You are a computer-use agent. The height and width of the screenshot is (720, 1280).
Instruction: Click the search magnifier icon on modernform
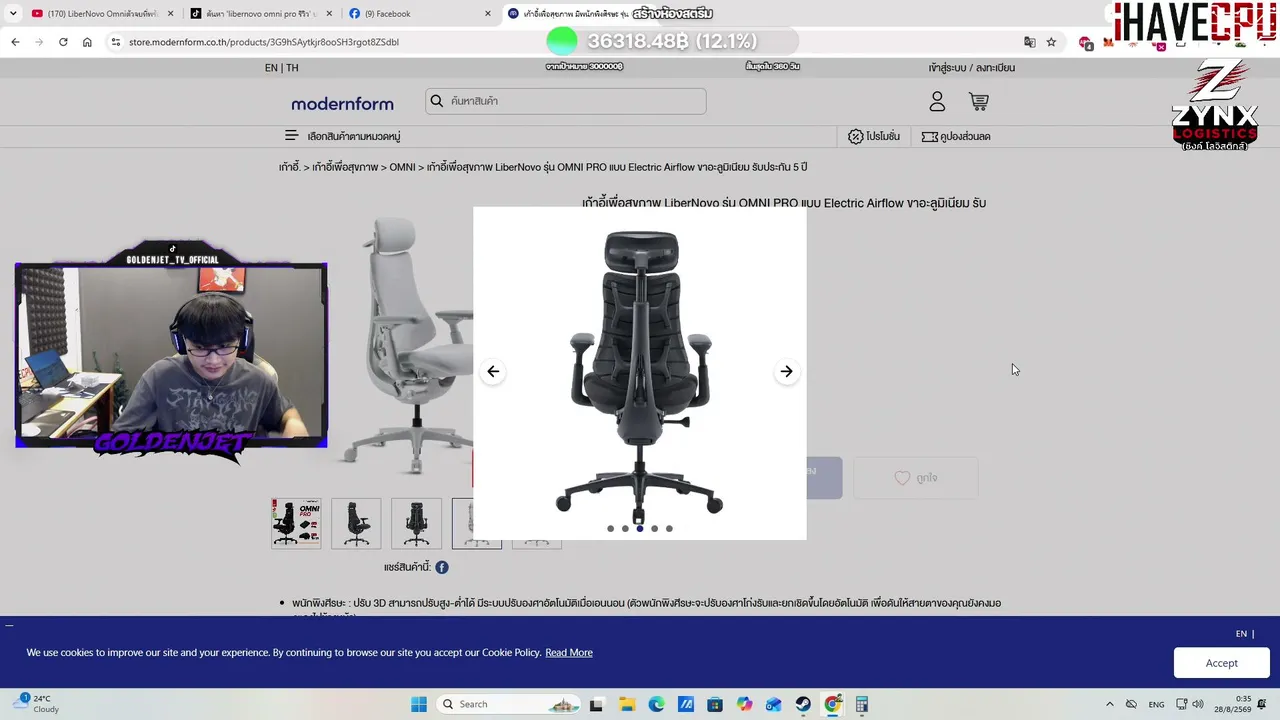point(436,101)
